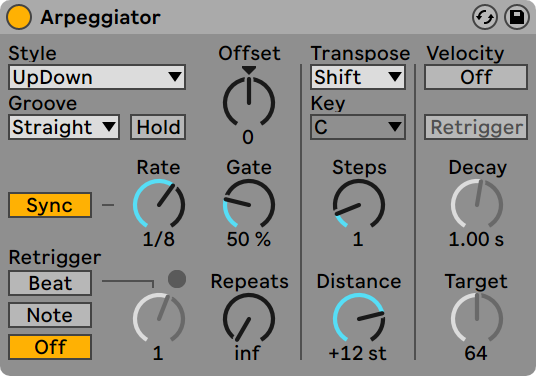Click the Target velocity value 64
536x376 pixels.
tap(476, 353)
